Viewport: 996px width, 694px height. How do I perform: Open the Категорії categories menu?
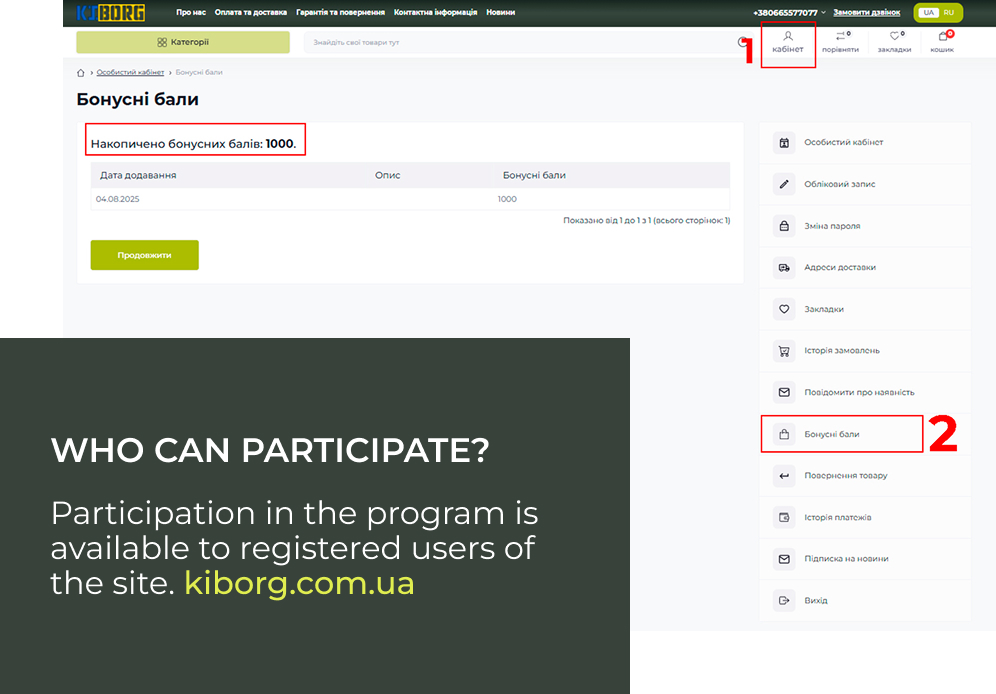[x=183, y=42]
